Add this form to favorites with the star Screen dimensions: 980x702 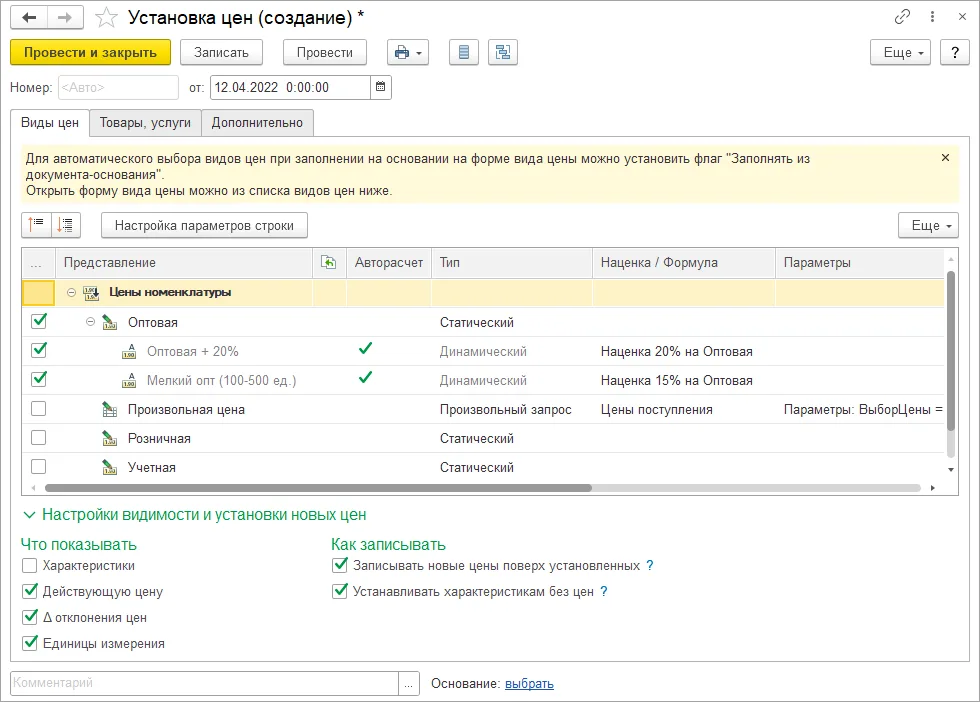tap(106, 18)
